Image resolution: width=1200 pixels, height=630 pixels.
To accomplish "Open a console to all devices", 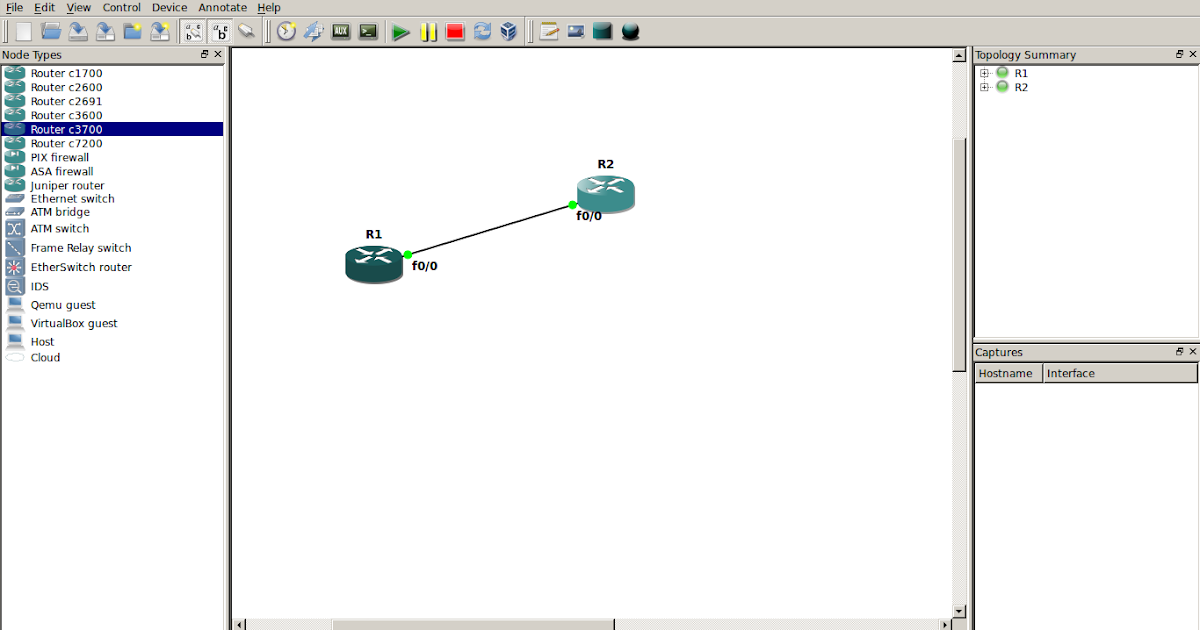I will coord(366,31).
